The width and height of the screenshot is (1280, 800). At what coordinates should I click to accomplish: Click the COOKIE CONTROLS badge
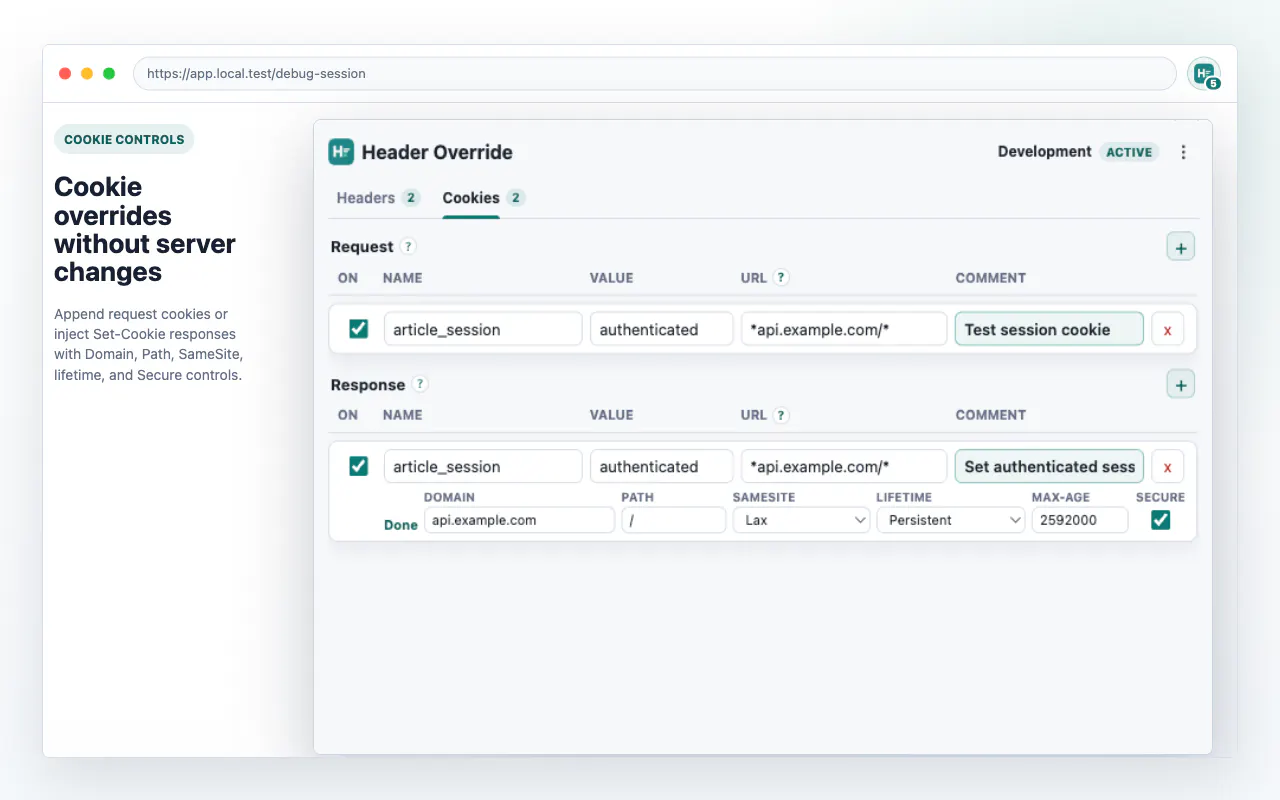click(x=124, y=139)
